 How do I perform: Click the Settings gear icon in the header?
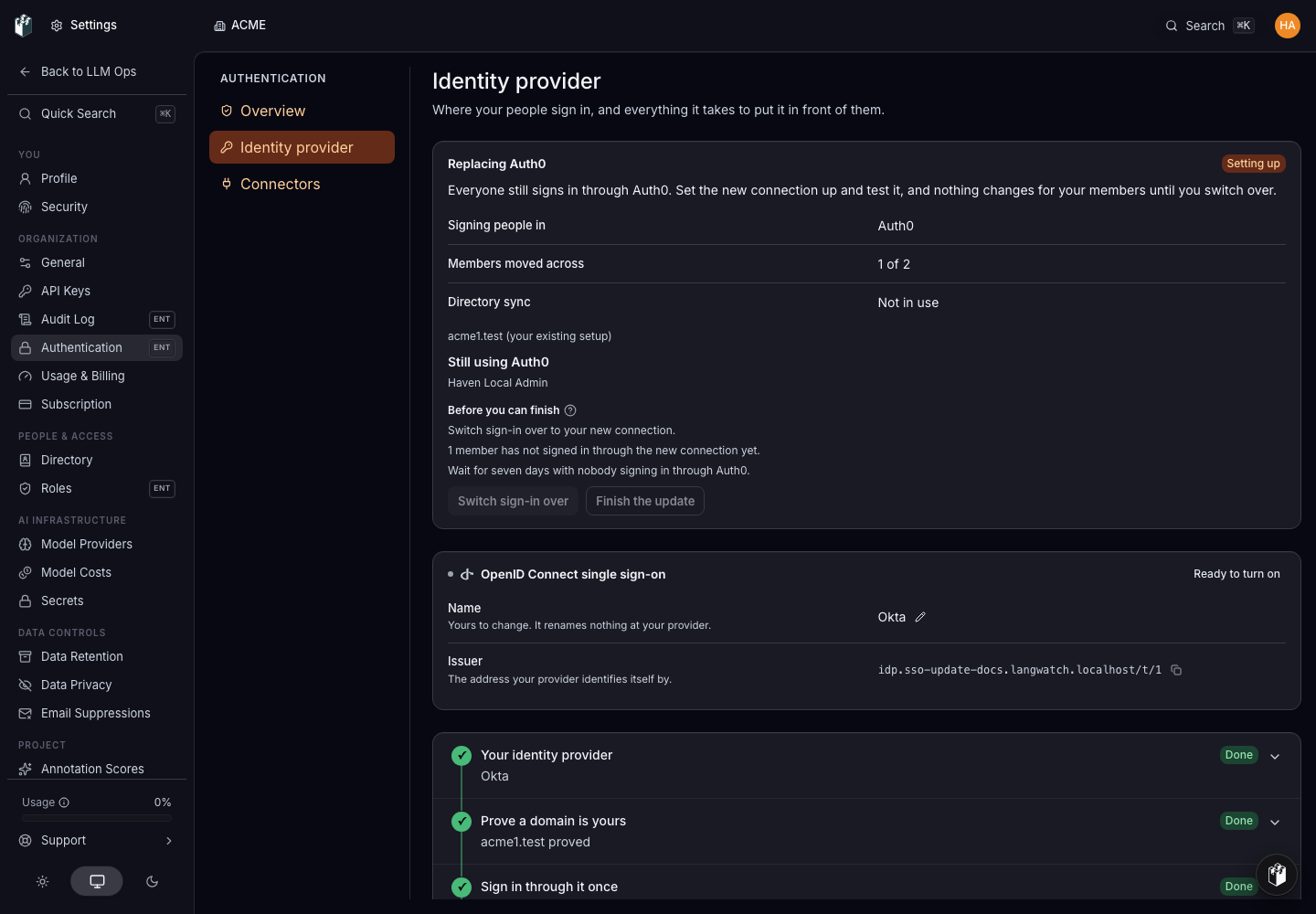57,26
